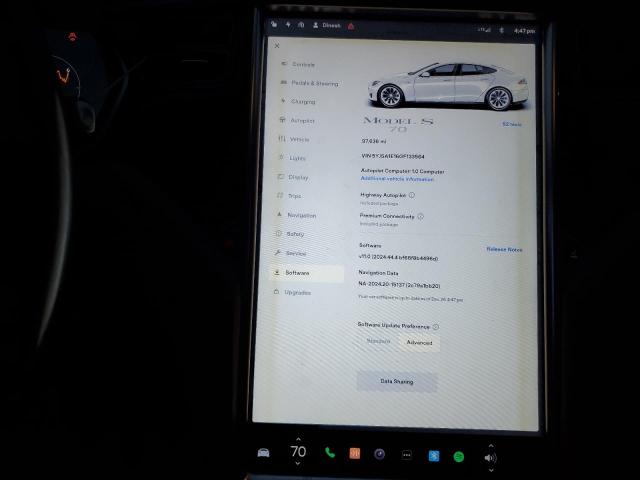Tap the garage icon in status bar
This screenshot has height=480, width=640.
coord(301,25)
